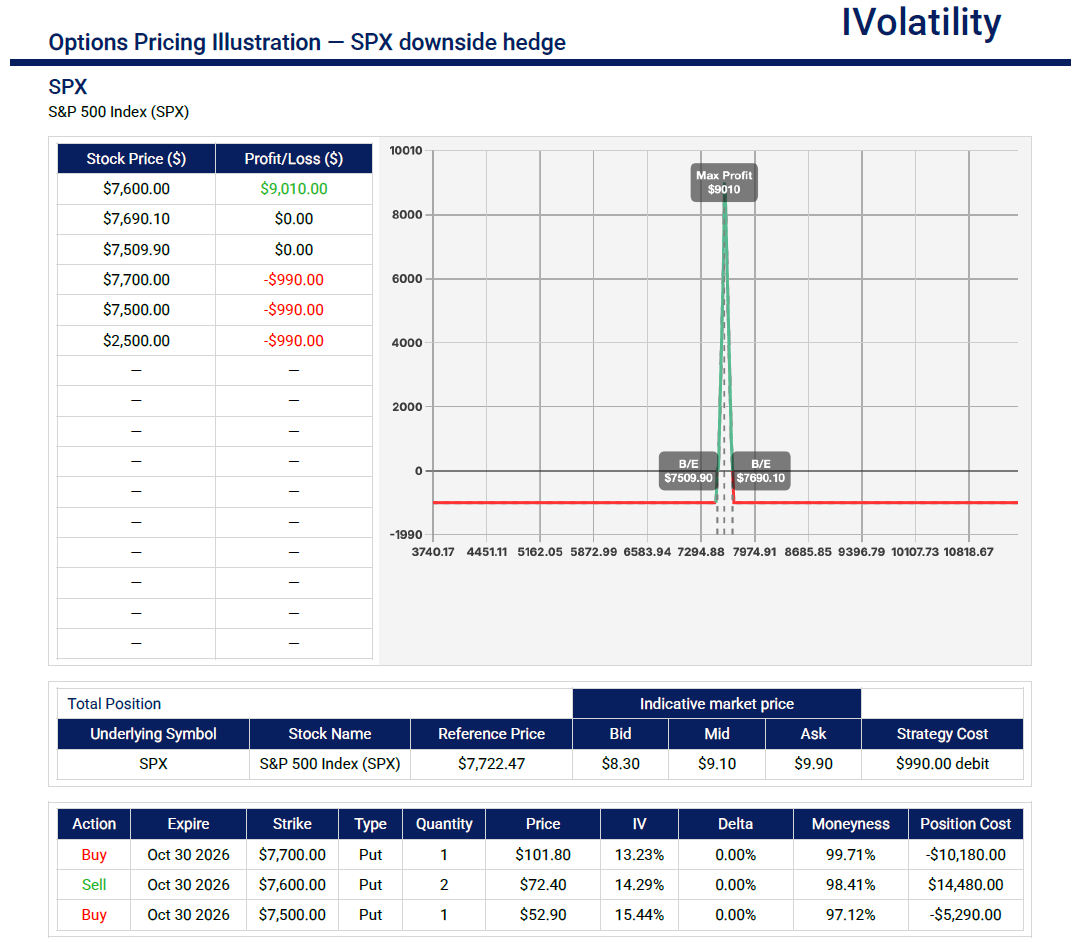
Task: Select the position cost -$10,180.00
Action: 965,855
